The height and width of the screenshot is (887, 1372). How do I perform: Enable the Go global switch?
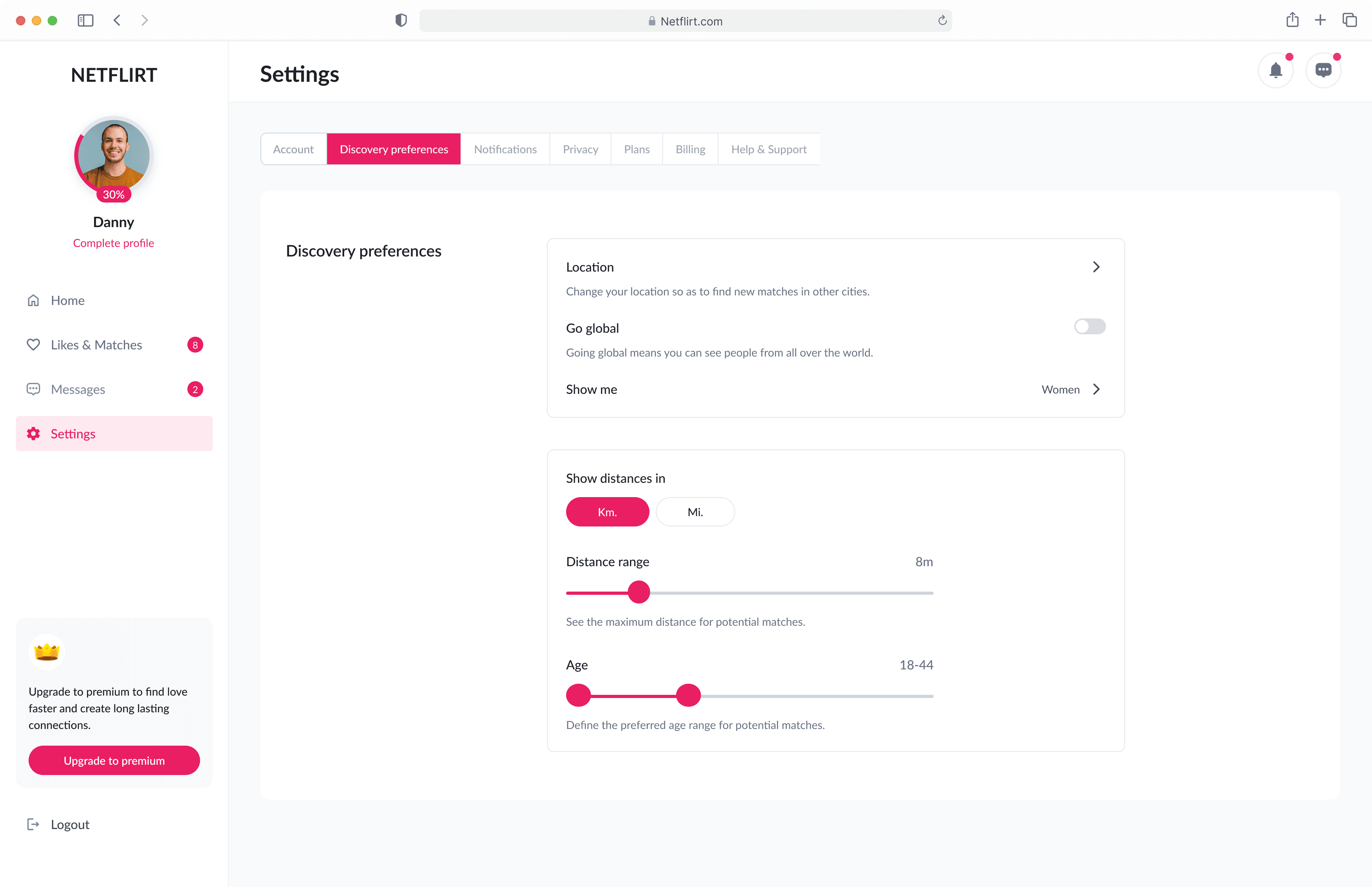(1089, 327)
